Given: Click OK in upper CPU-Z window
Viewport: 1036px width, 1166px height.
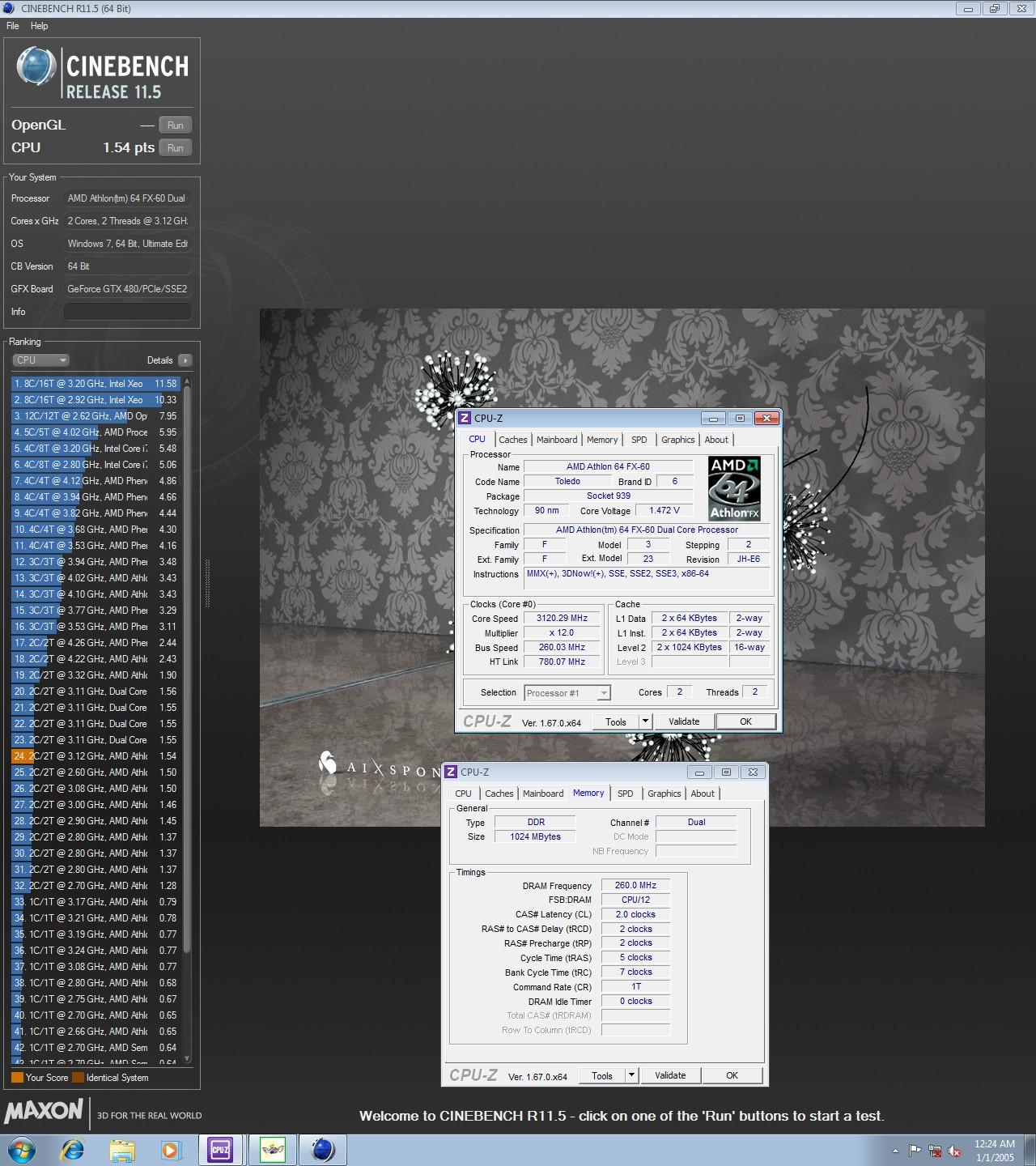Looking at the screenshot, I should (746, 722).
